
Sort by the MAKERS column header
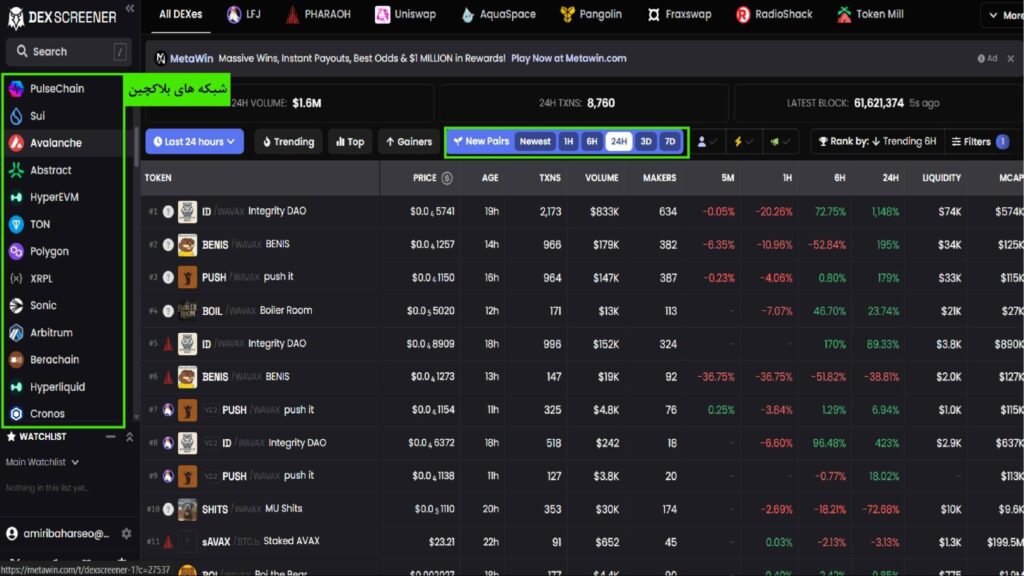660,178
